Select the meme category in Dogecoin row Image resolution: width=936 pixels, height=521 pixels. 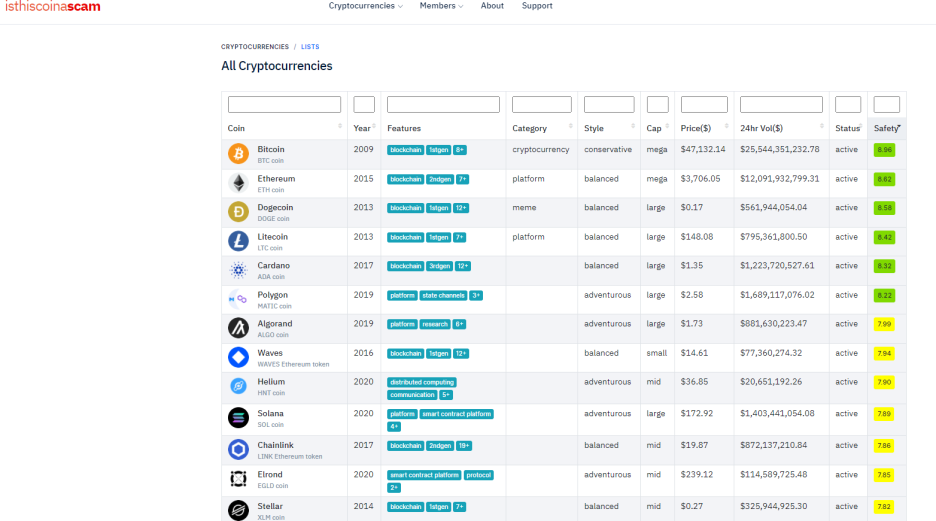click(x=524, y=207)
